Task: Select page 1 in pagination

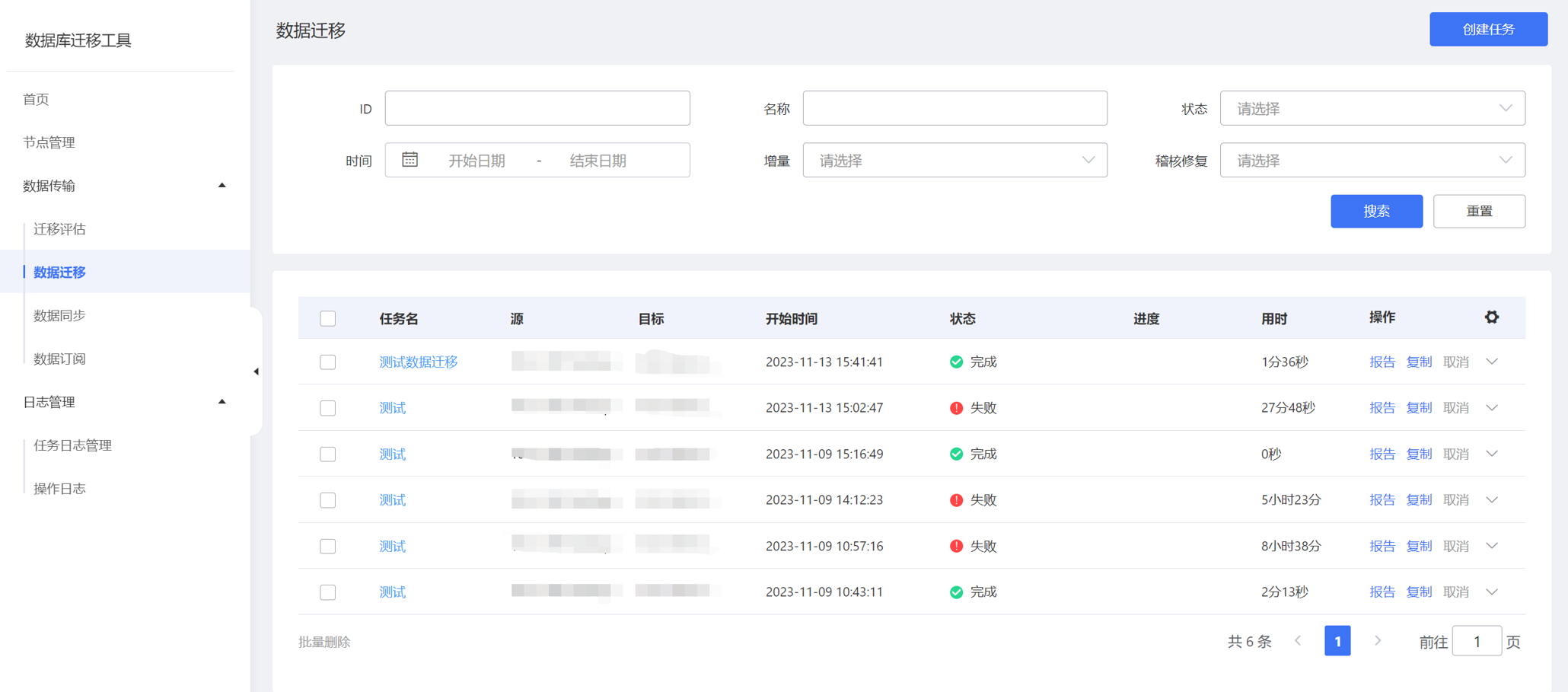Action: click(x=1337, y=641)
